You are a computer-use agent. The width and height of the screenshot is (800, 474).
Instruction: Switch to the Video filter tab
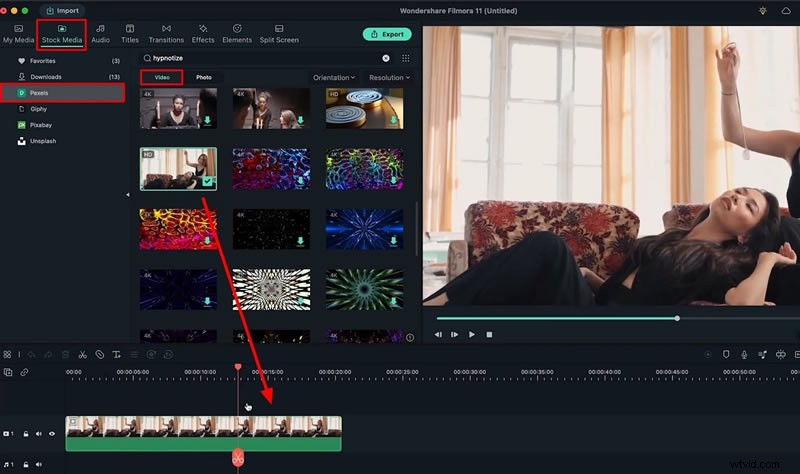point(162,77)
